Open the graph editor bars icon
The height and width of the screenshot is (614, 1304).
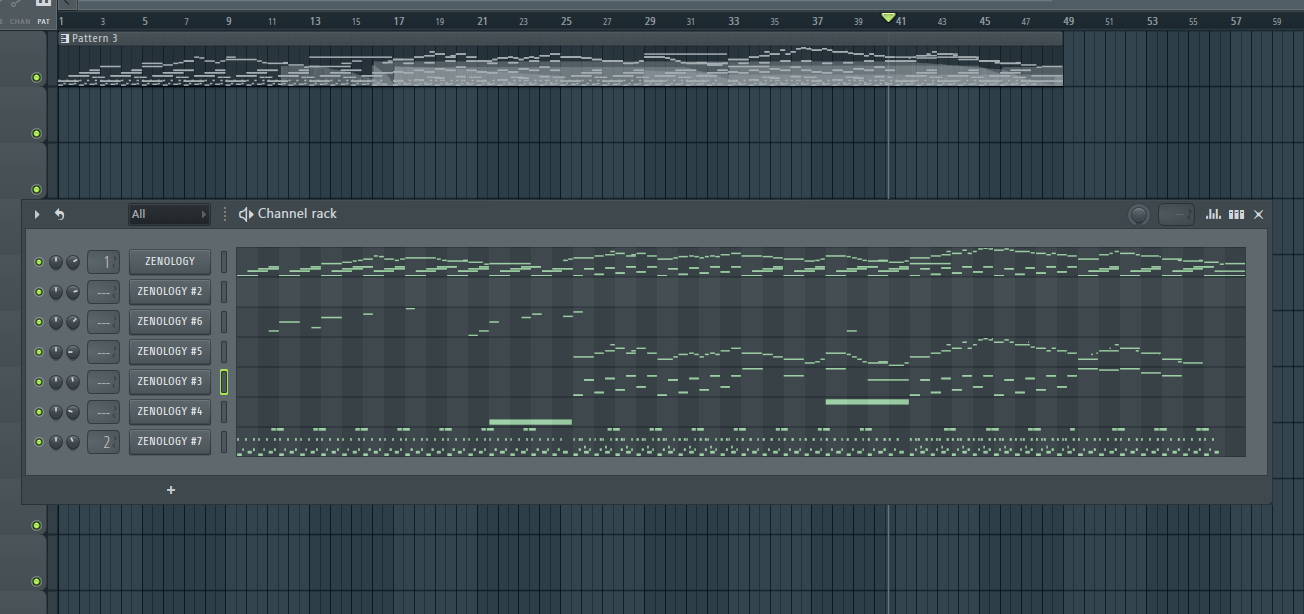(x=1214, y=214)
